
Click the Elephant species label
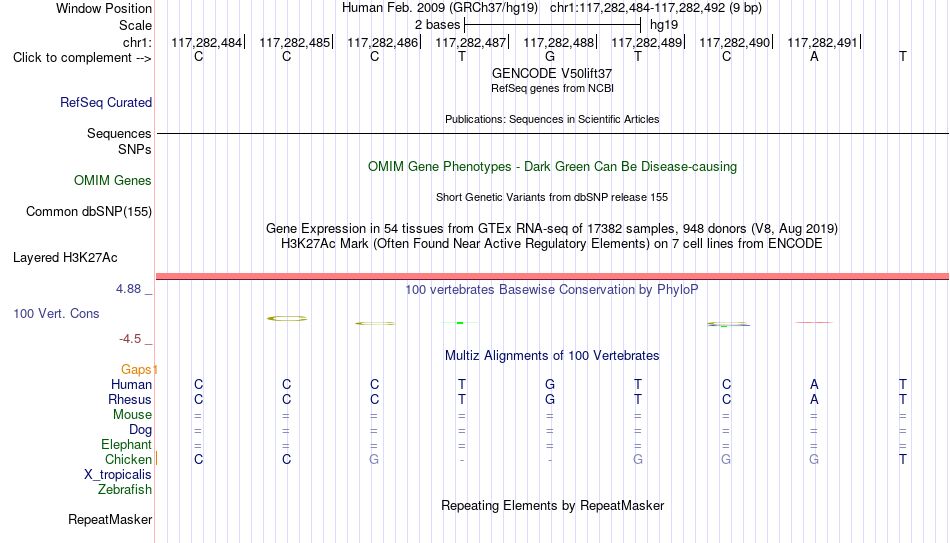pos(127,445)
